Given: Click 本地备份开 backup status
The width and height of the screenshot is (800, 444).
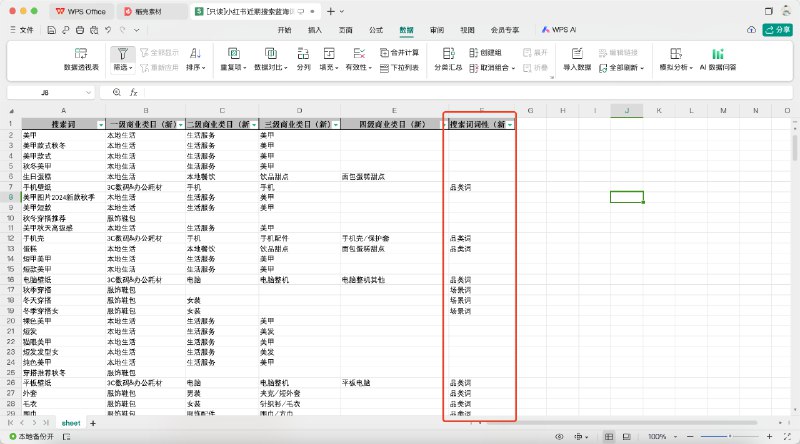Looking at the screenshot, I should click(32, 436).
